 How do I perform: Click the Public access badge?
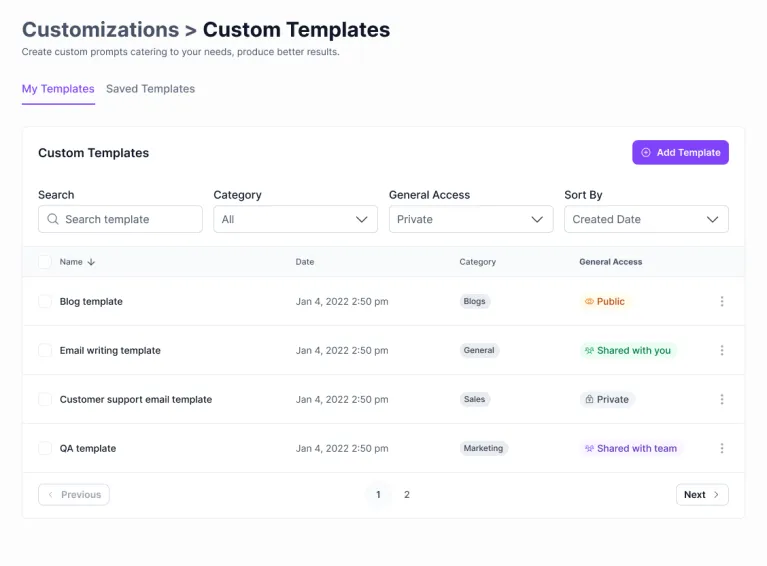(605, 301)
